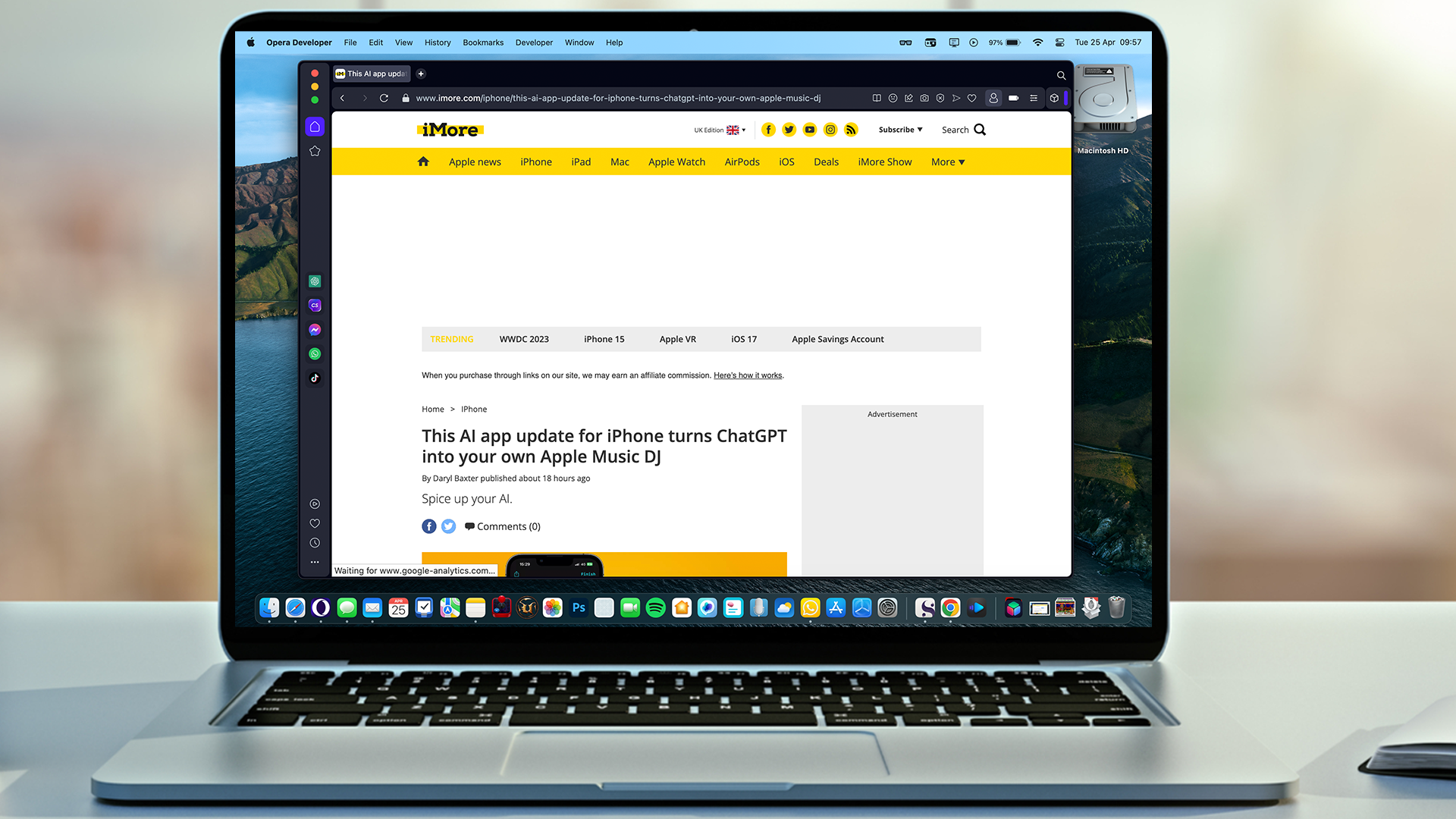Expand UK Edition language selector

coord(720,130)
